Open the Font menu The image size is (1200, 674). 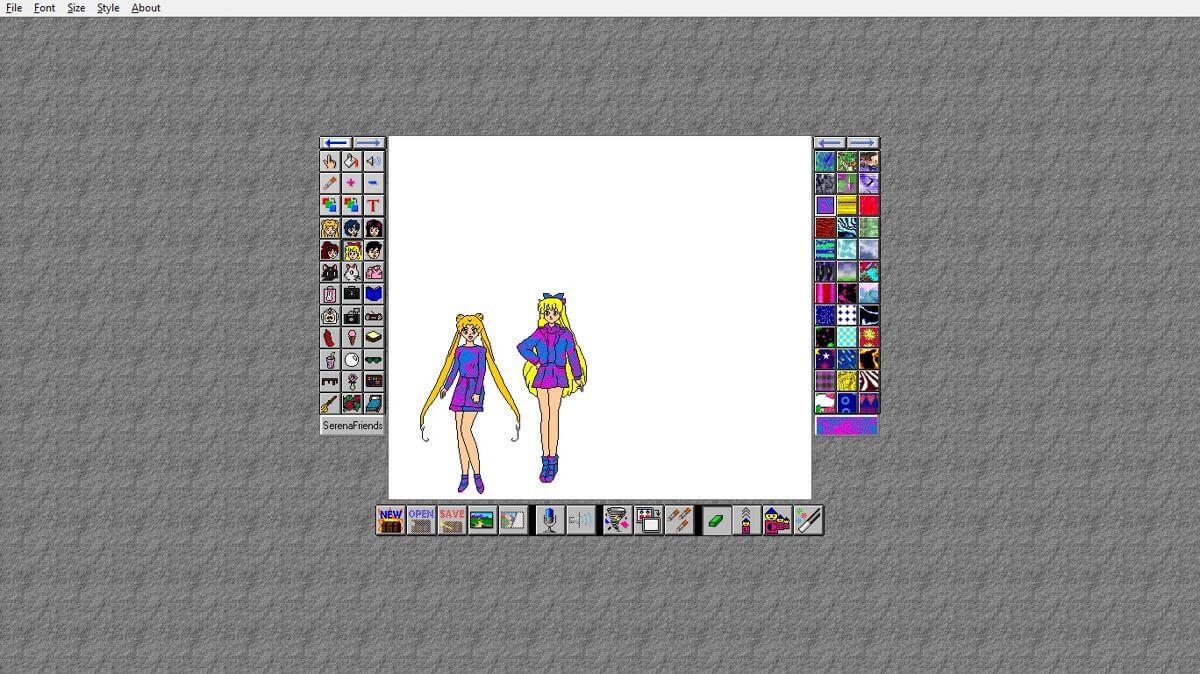click(x=45, y=8)
